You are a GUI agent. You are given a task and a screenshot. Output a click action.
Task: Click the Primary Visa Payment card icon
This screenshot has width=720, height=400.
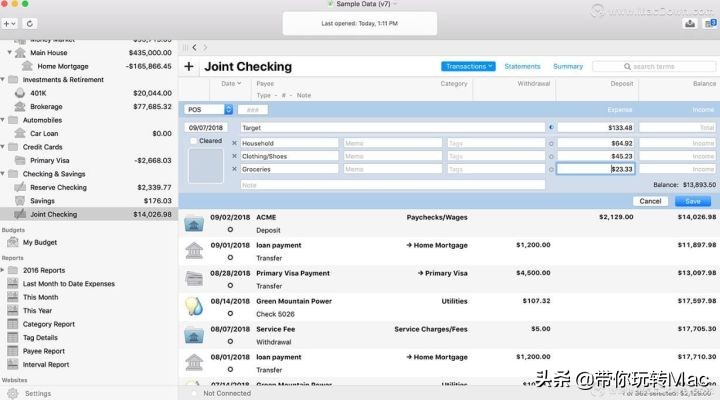[x=194, y=279]
